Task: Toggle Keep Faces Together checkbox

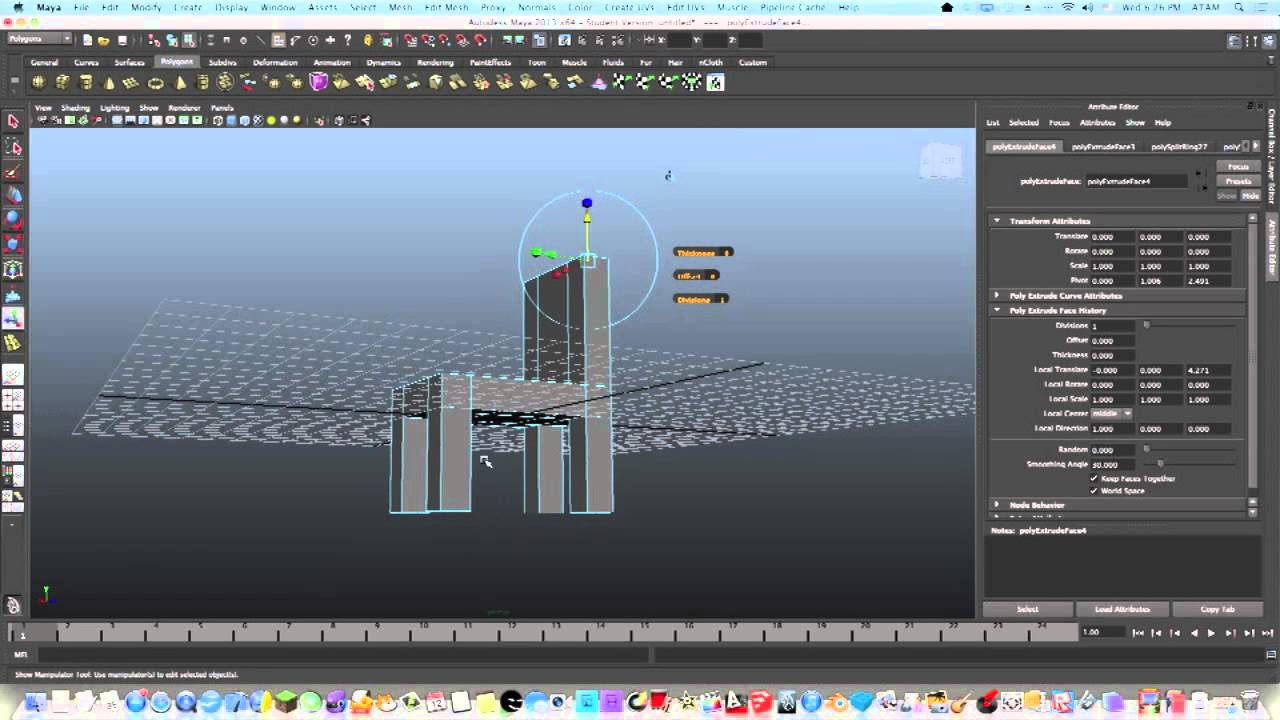Action: [1094, 478]
